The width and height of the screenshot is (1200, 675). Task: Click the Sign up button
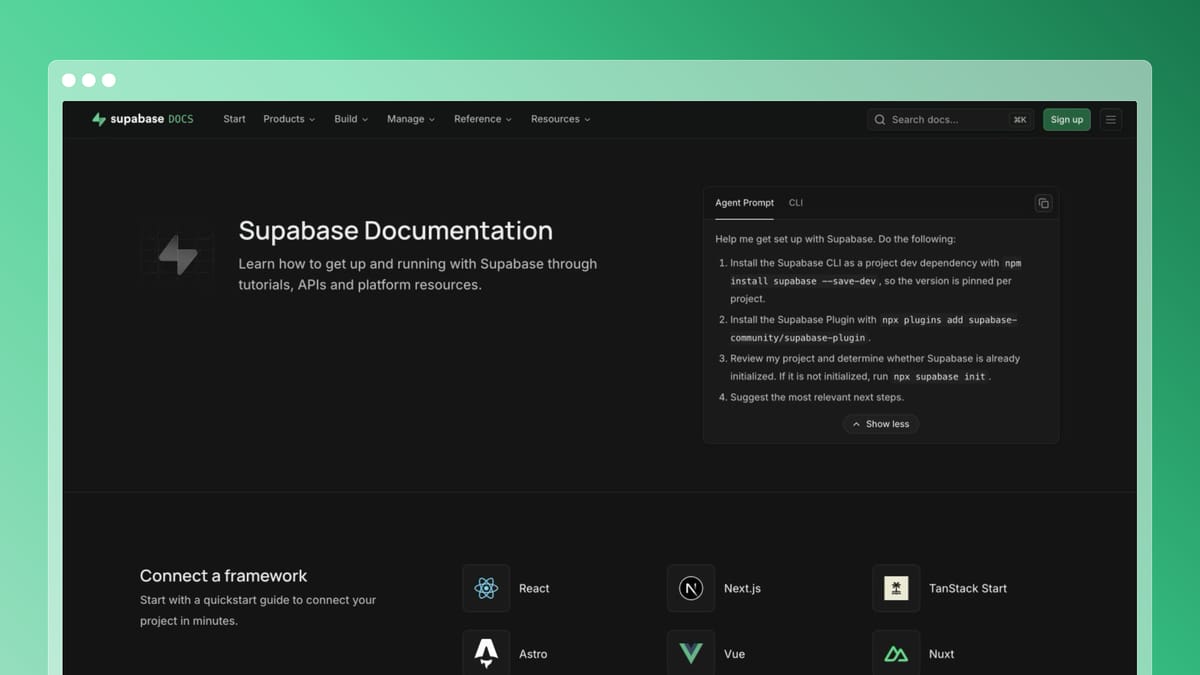click(x=1067, y=119)
